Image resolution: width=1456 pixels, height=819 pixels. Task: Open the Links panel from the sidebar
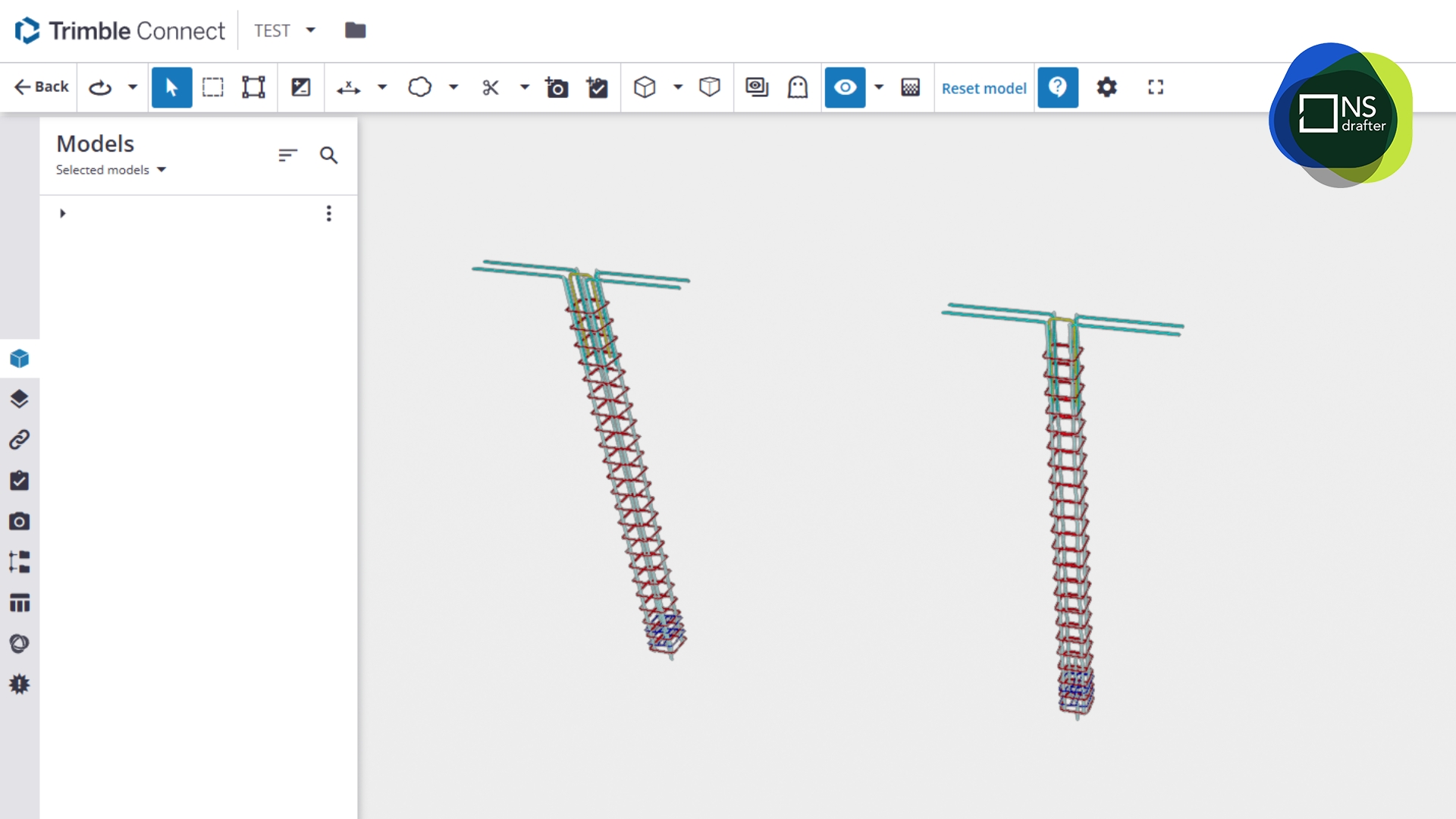point(20,439)
